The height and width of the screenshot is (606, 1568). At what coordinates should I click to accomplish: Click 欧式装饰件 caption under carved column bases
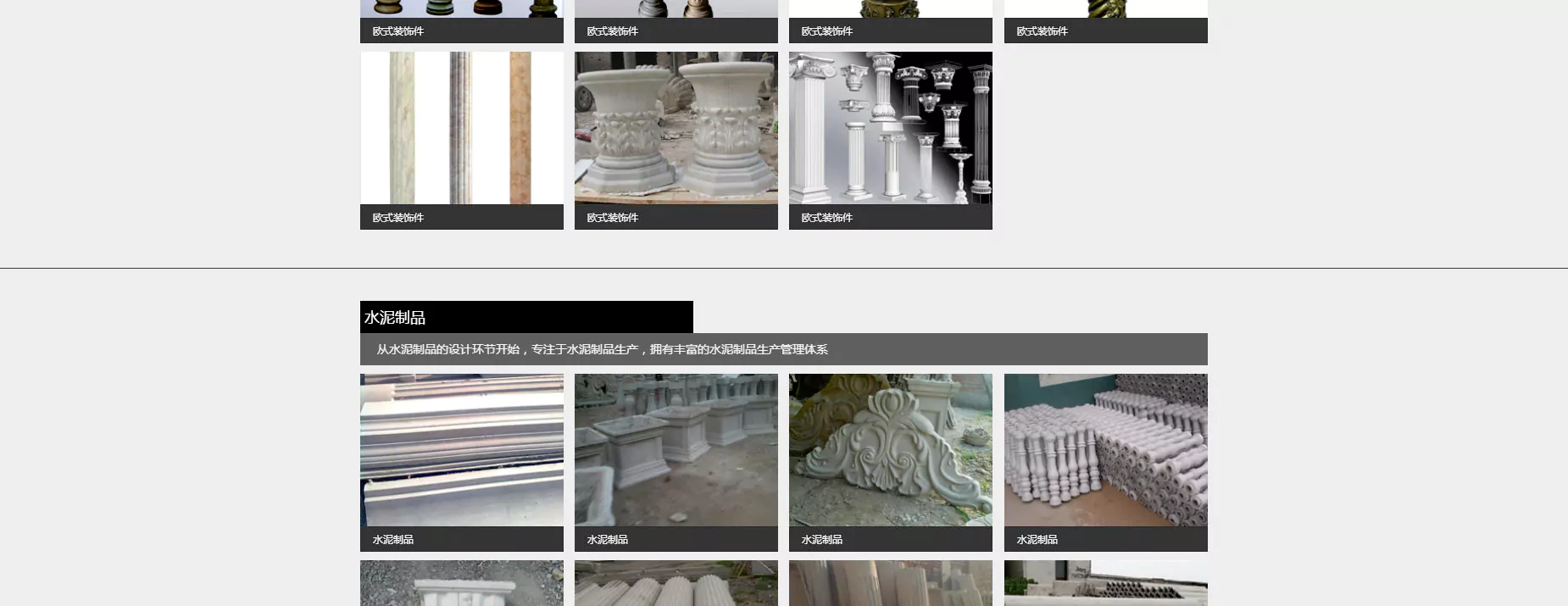(613, 218)
